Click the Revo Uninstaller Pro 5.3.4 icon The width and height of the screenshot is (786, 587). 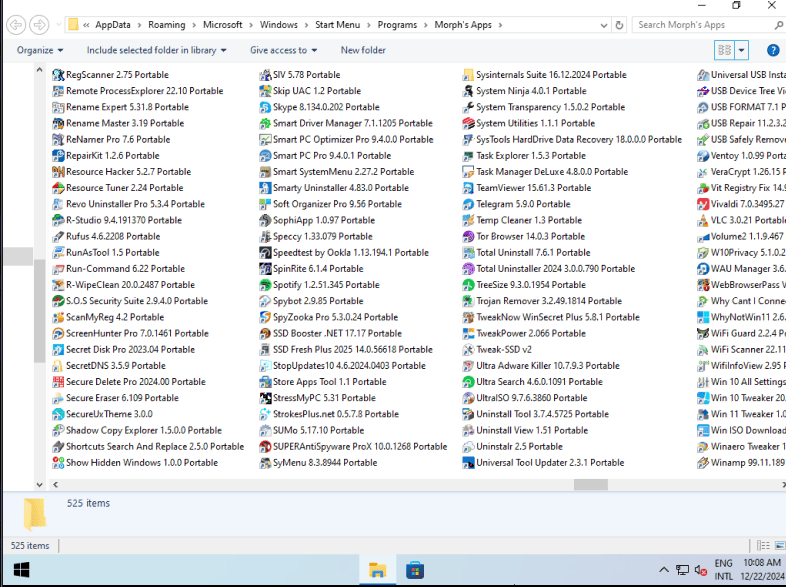[x=58, y=204]
